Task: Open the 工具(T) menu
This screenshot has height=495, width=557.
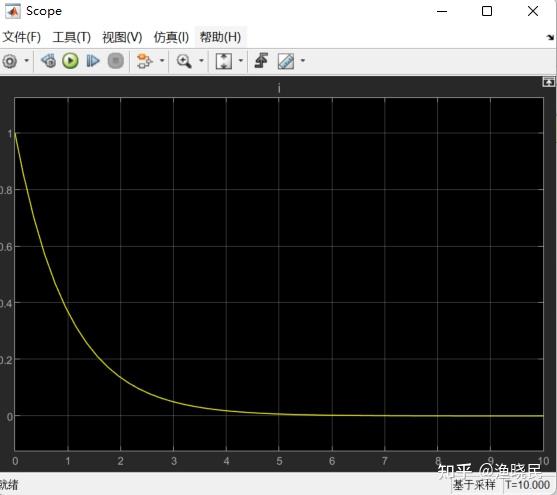Action: pos(72,37)
